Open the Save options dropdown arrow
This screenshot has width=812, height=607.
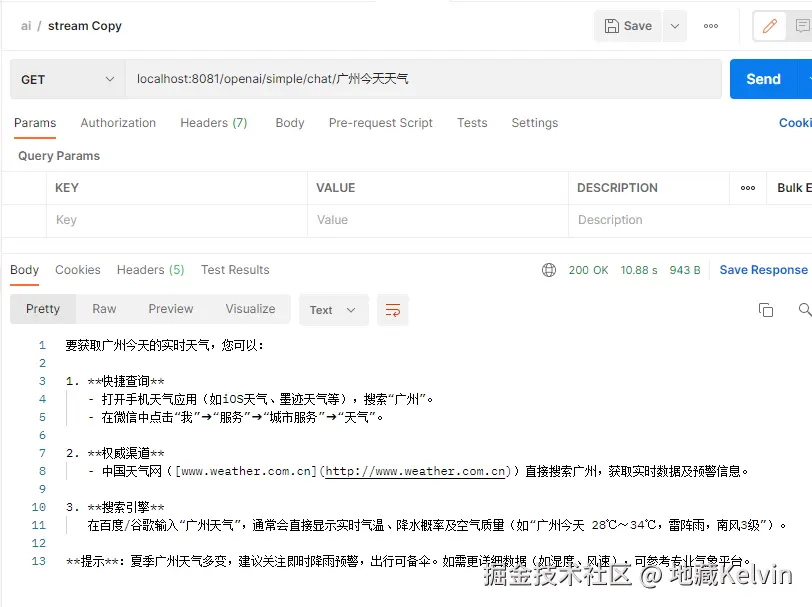(x=675, y=26)
